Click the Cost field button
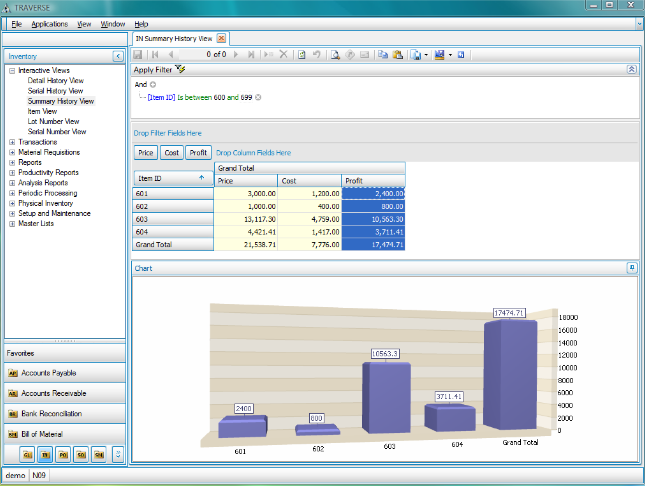The height and width of the screenshot is (486, 645). [x=172, y=153]
